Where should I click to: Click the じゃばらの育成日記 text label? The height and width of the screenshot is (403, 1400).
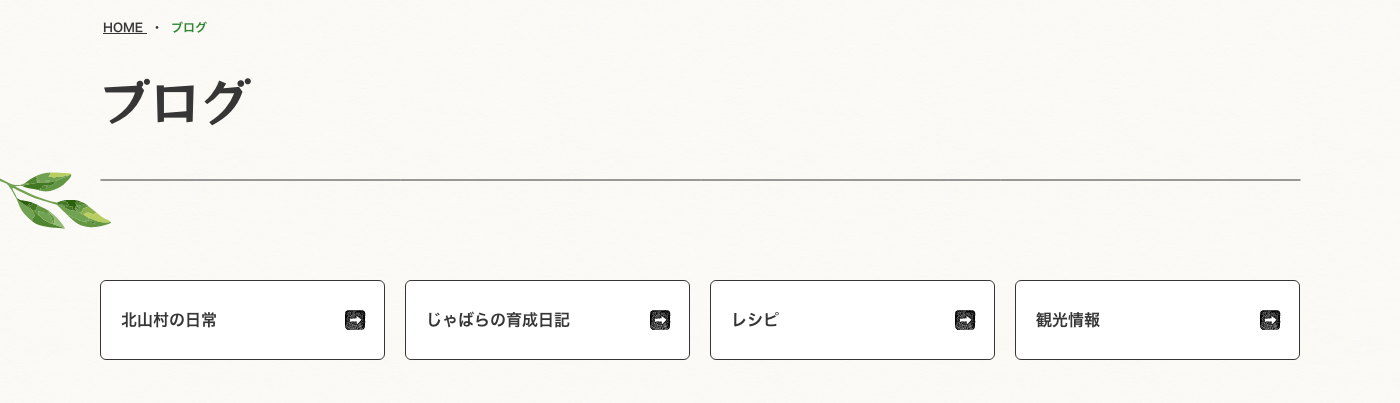498,320
